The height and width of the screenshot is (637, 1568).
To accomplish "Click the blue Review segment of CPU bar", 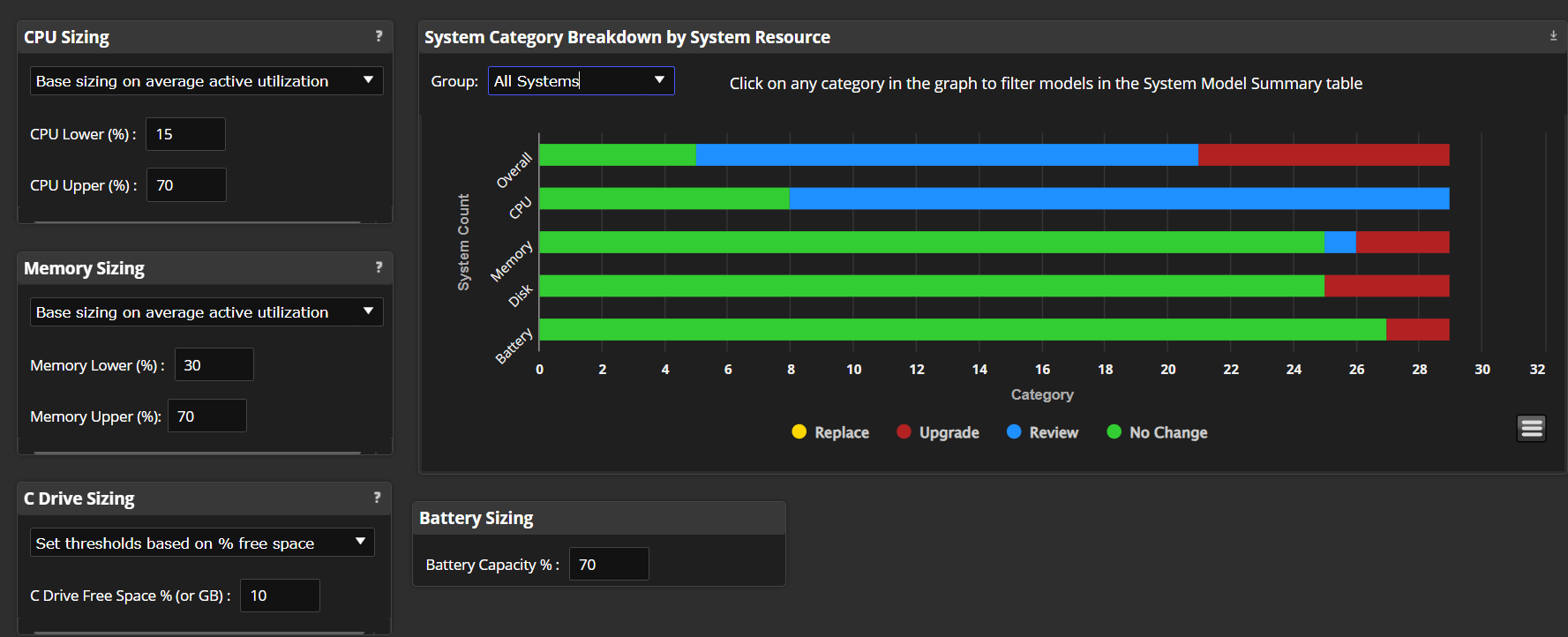I will point(1119,199).
